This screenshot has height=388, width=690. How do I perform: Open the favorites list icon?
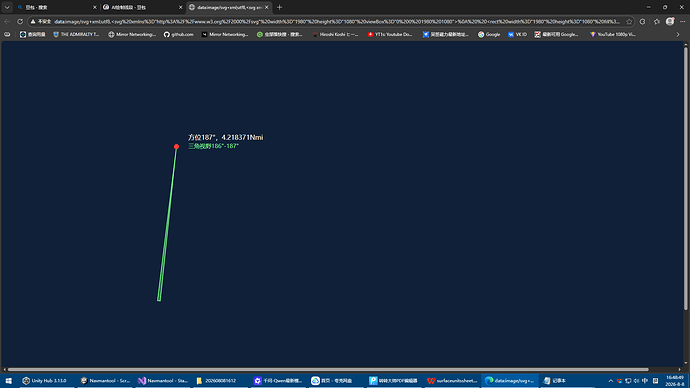pos(657,21)
